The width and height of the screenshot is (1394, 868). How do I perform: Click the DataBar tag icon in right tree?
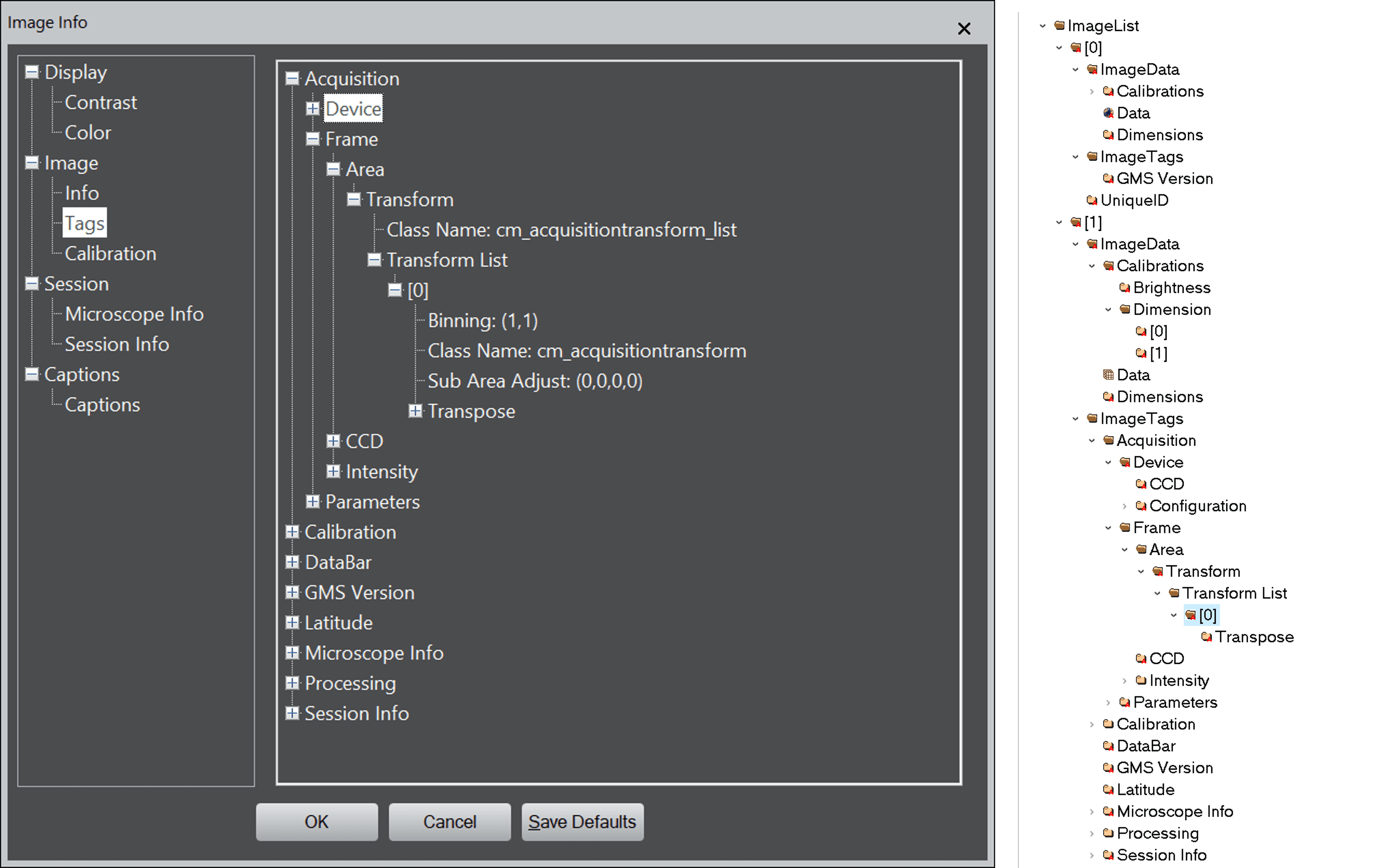(x=1109, y=746)
